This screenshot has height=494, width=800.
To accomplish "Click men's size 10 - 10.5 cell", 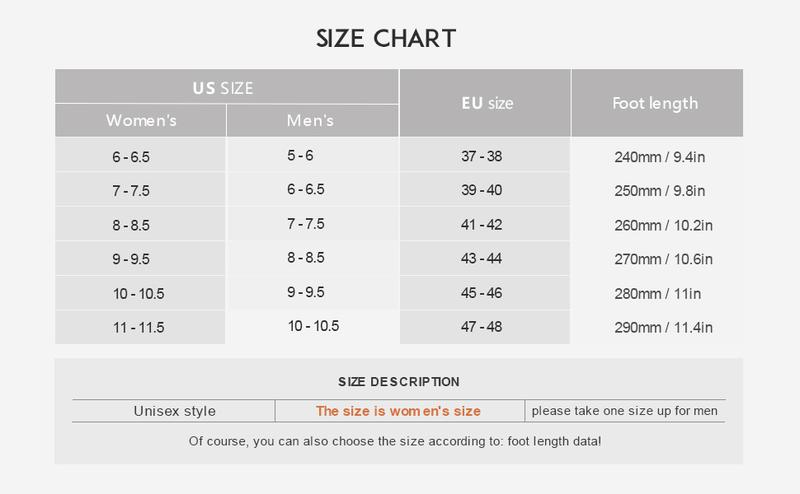I will pos(313,326).
